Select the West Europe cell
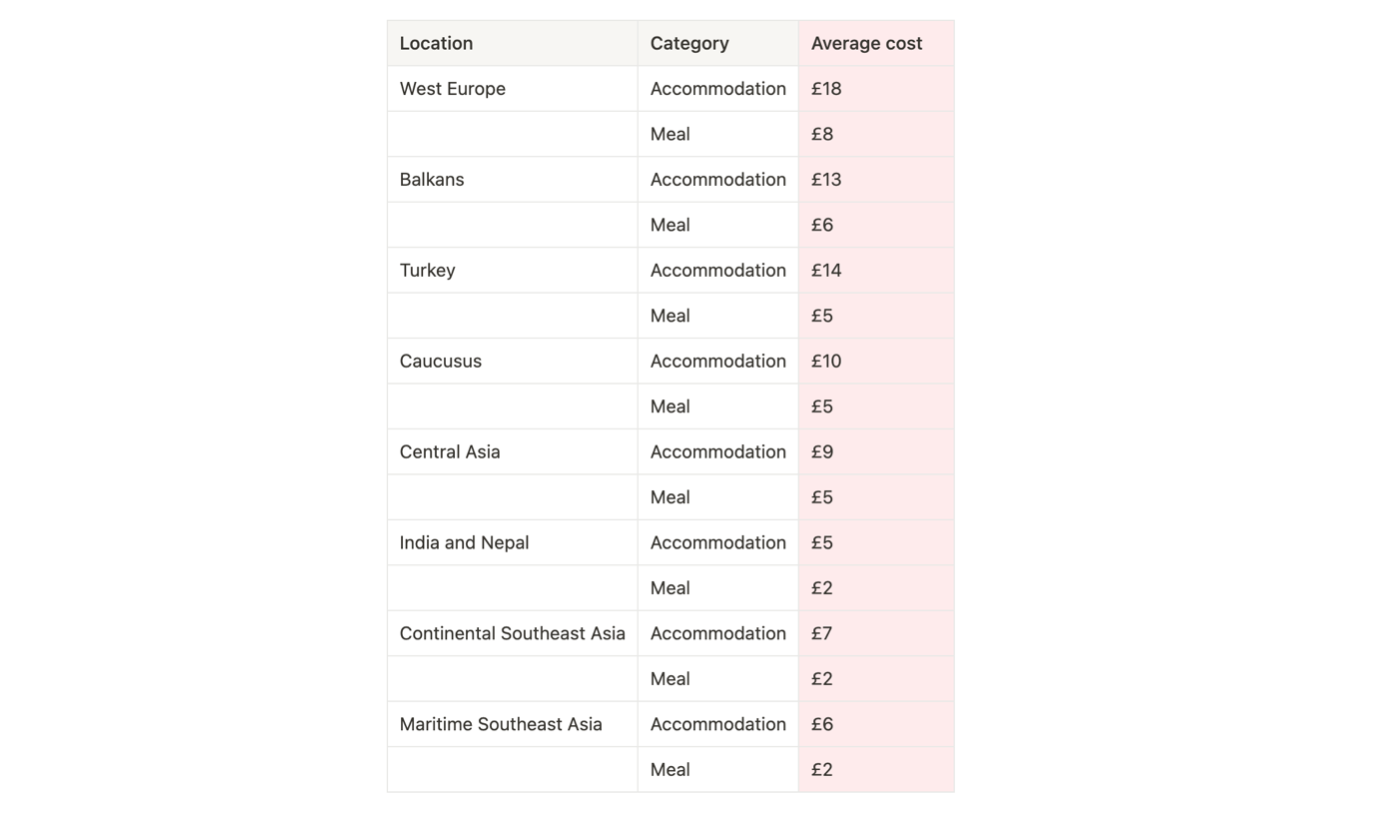Viewport: 1396px width, 824px height. click(x=512, y=89)
